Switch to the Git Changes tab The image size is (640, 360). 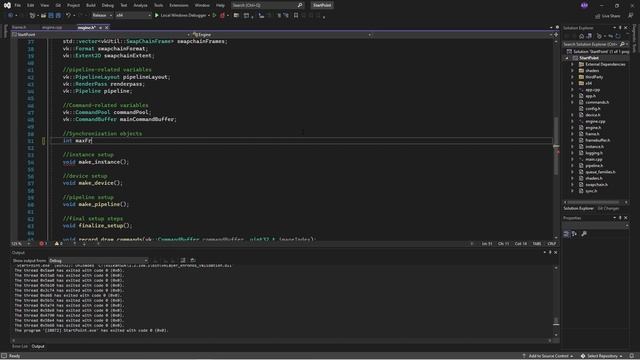point(608,209)
